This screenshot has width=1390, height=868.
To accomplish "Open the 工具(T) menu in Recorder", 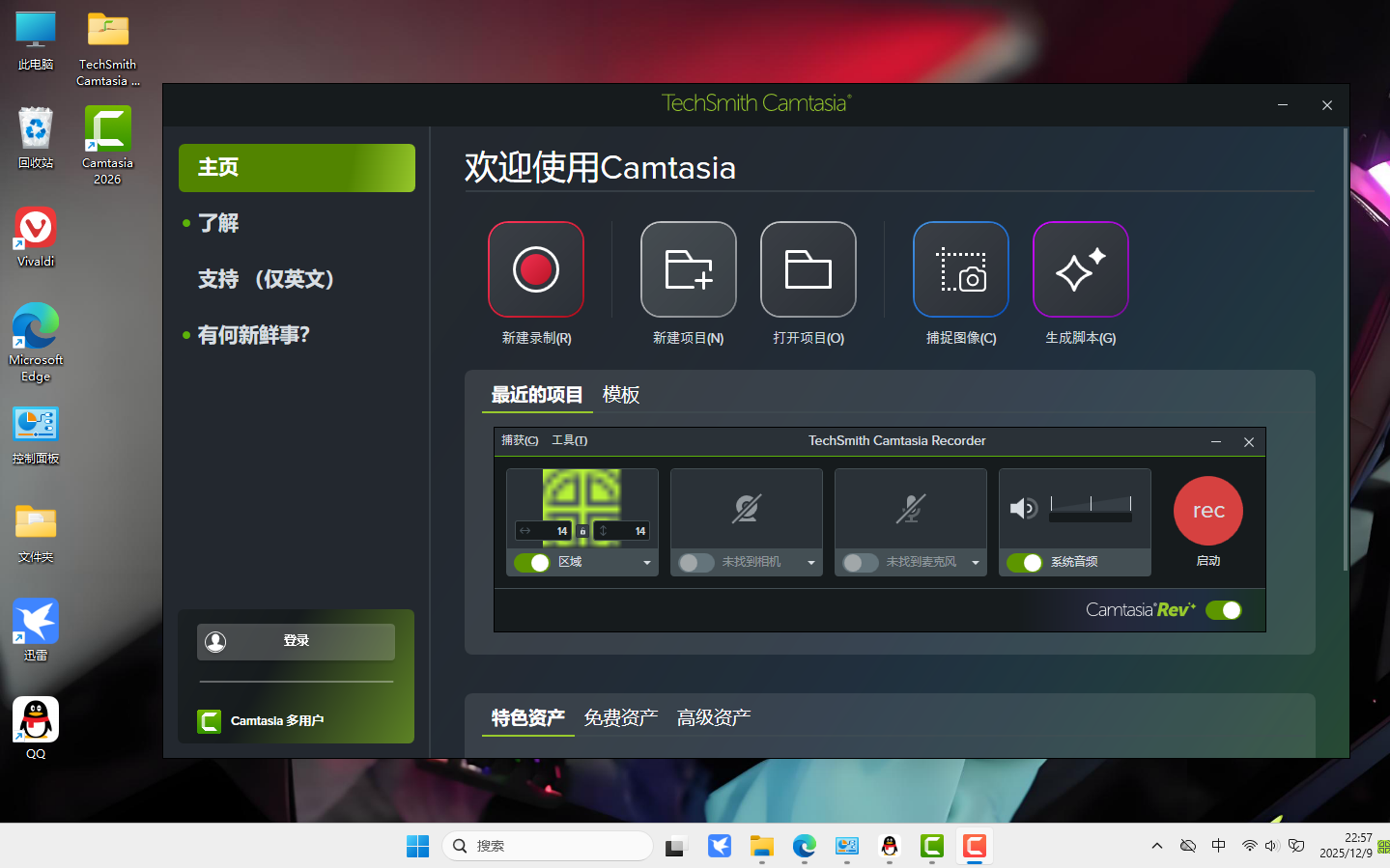I will (569, 440).
